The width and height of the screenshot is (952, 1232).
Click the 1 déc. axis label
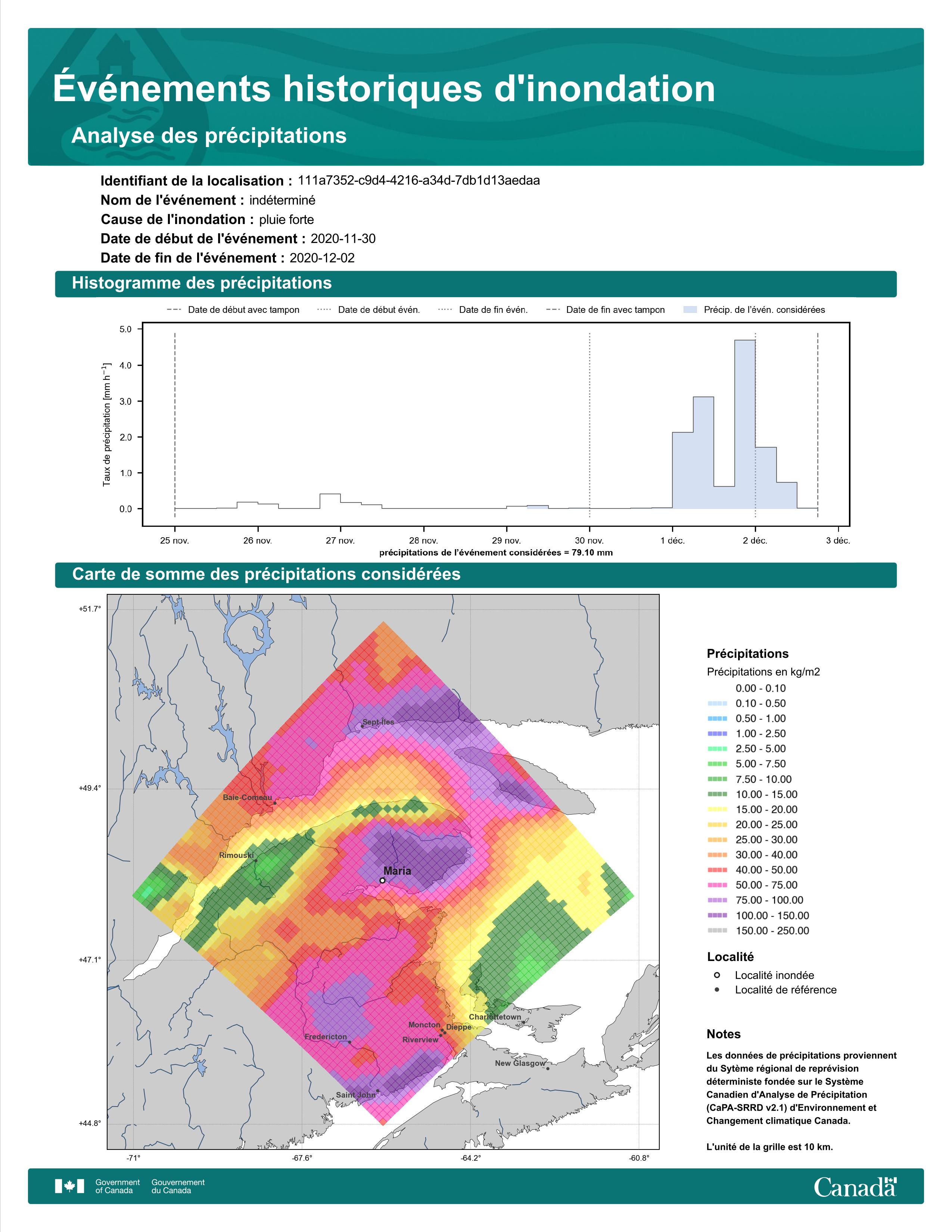point(672,541)
